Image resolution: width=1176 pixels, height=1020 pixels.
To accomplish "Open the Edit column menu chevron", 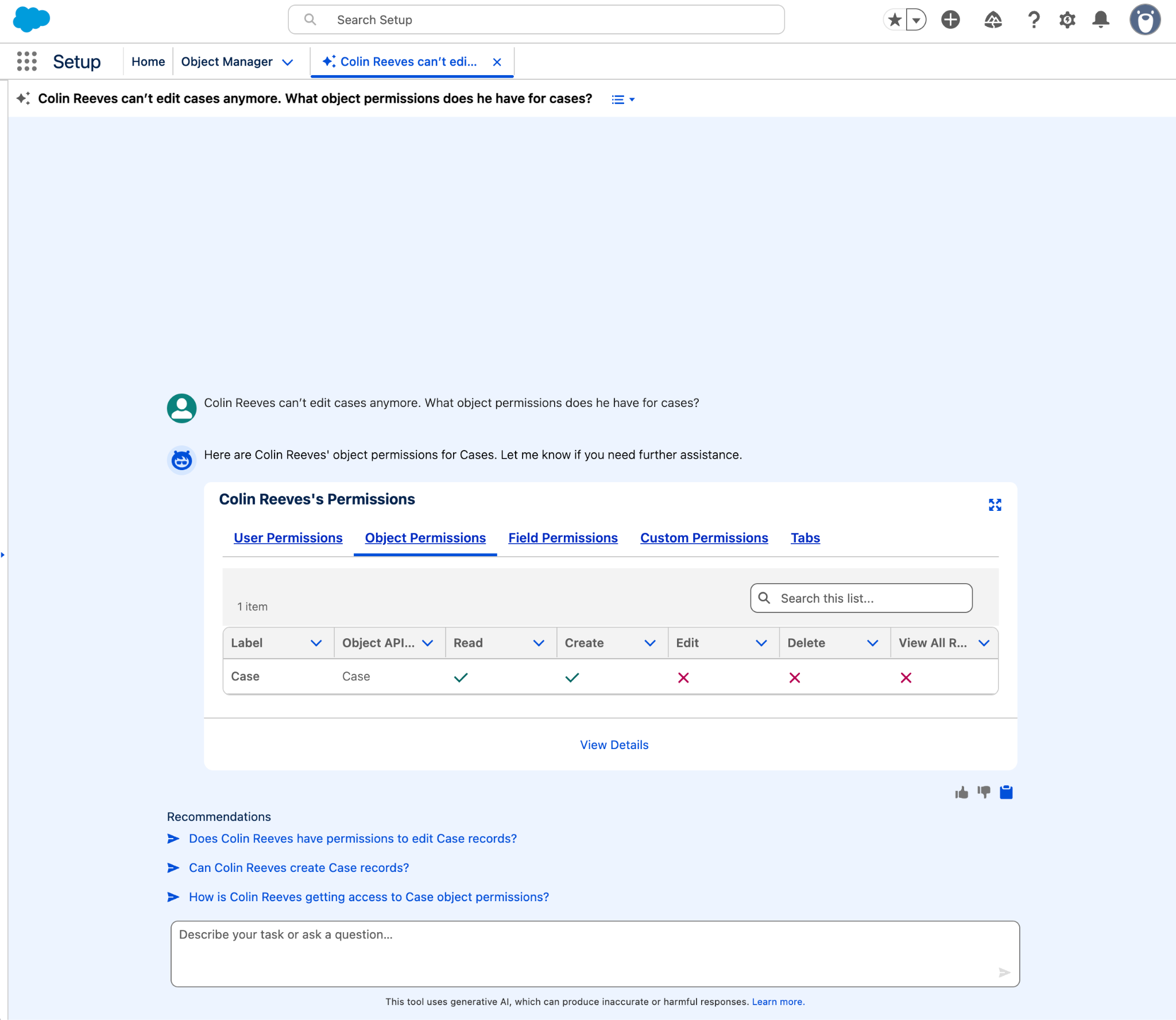I will [x=761, y=643].
